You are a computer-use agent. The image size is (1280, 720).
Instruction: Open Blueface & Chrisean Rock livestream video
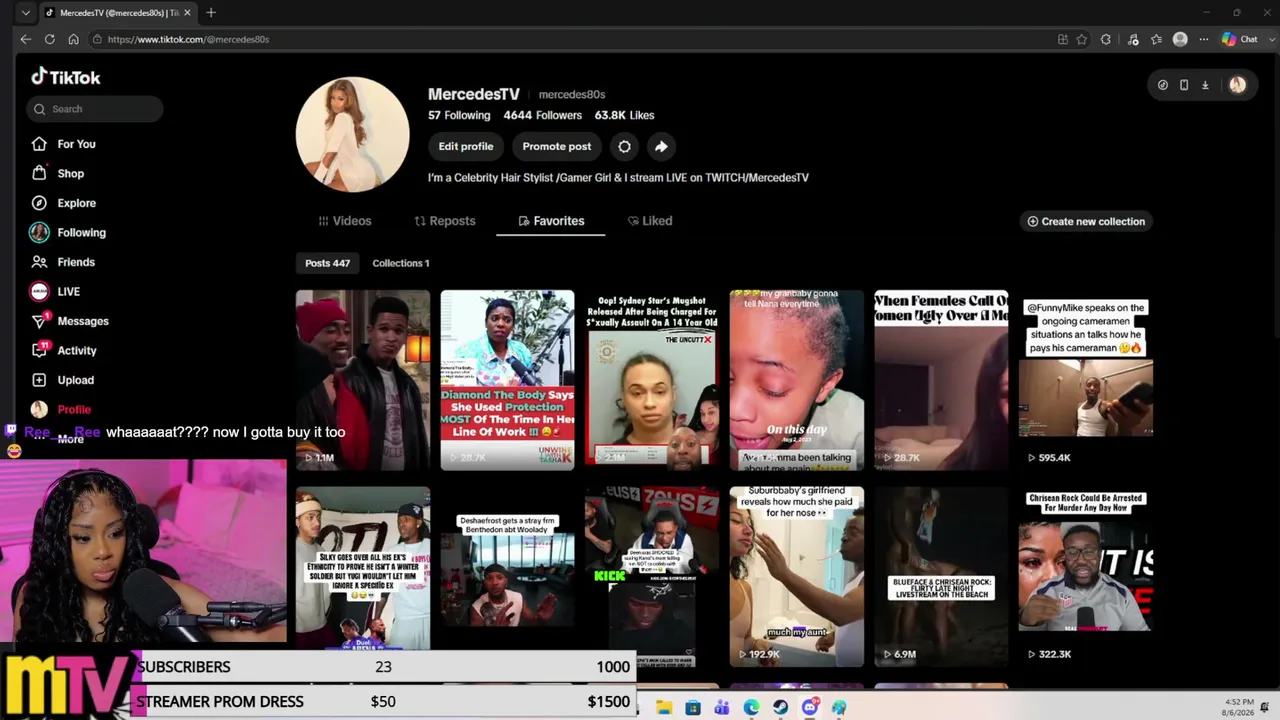tap(941, 577)
